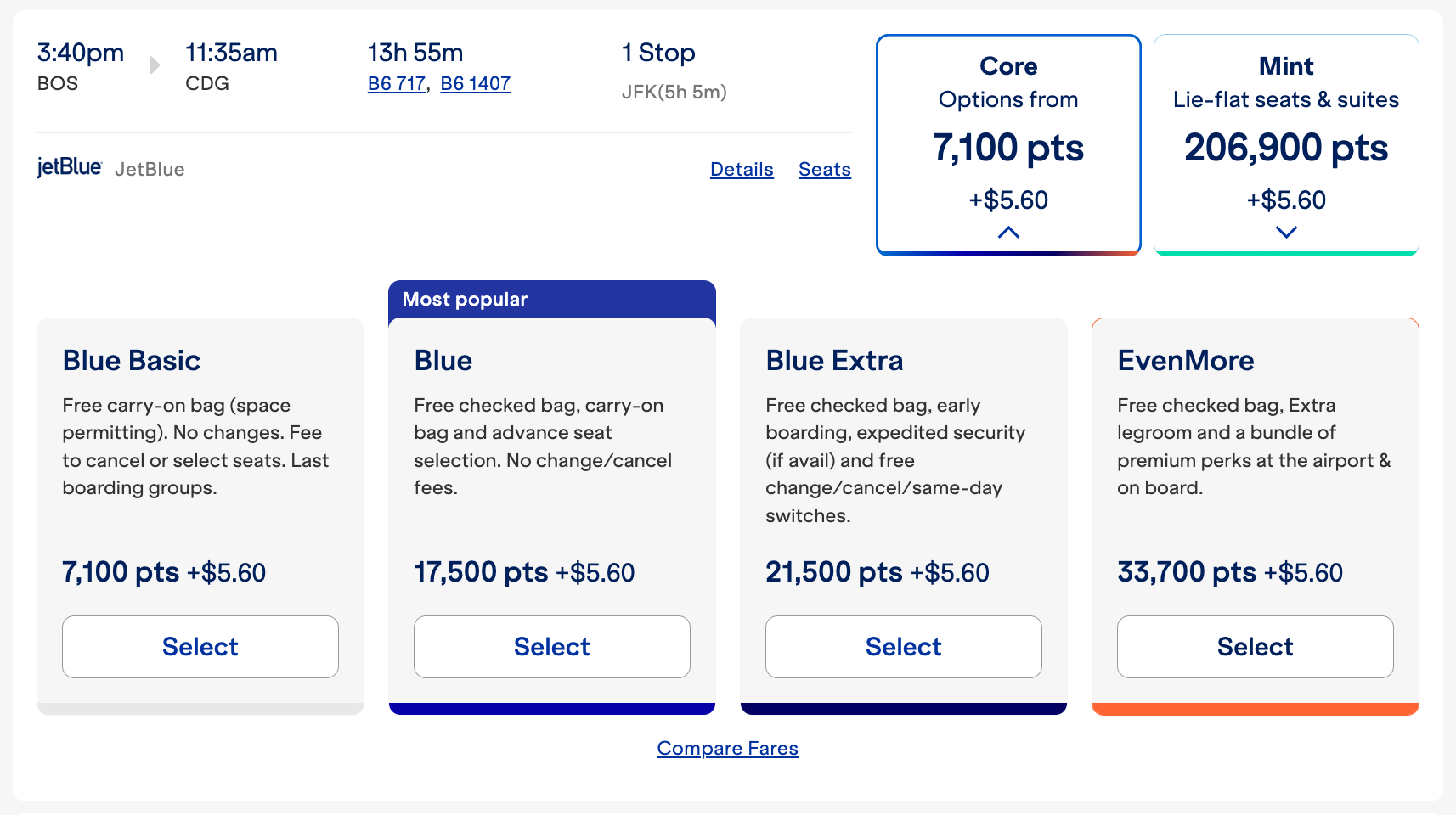
Task: Open the Details link
Action: 741,169
